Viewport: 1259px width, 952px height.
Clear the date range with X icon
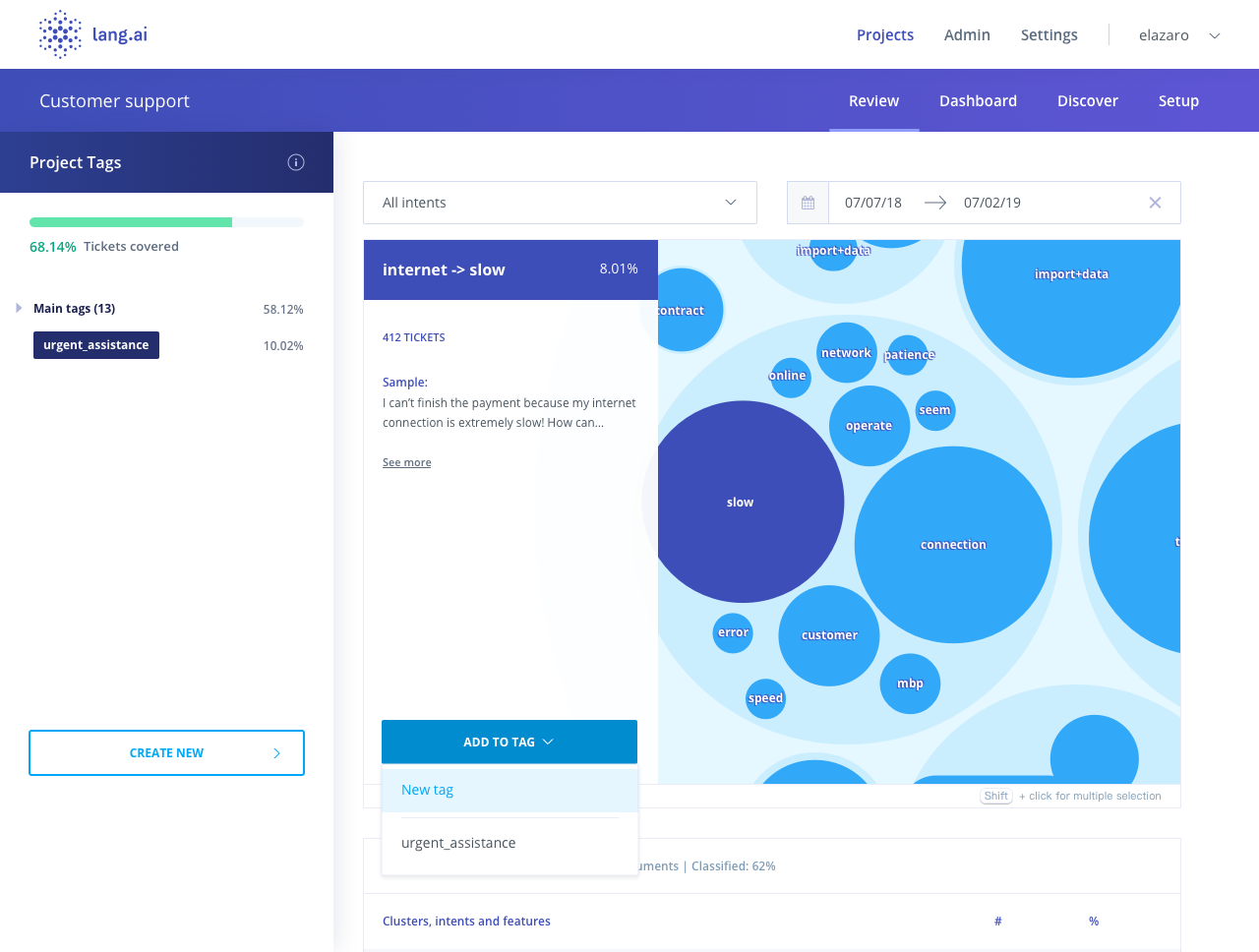click(x=1156, y=203)
